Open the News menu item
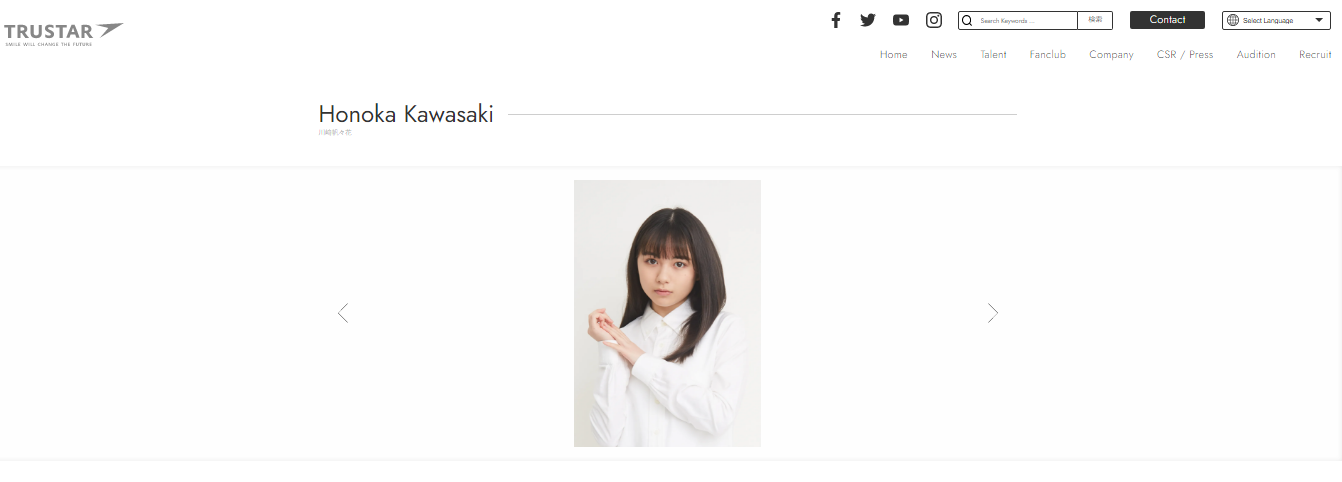Viewport: 1342px width, 482px height. (944, 55)
